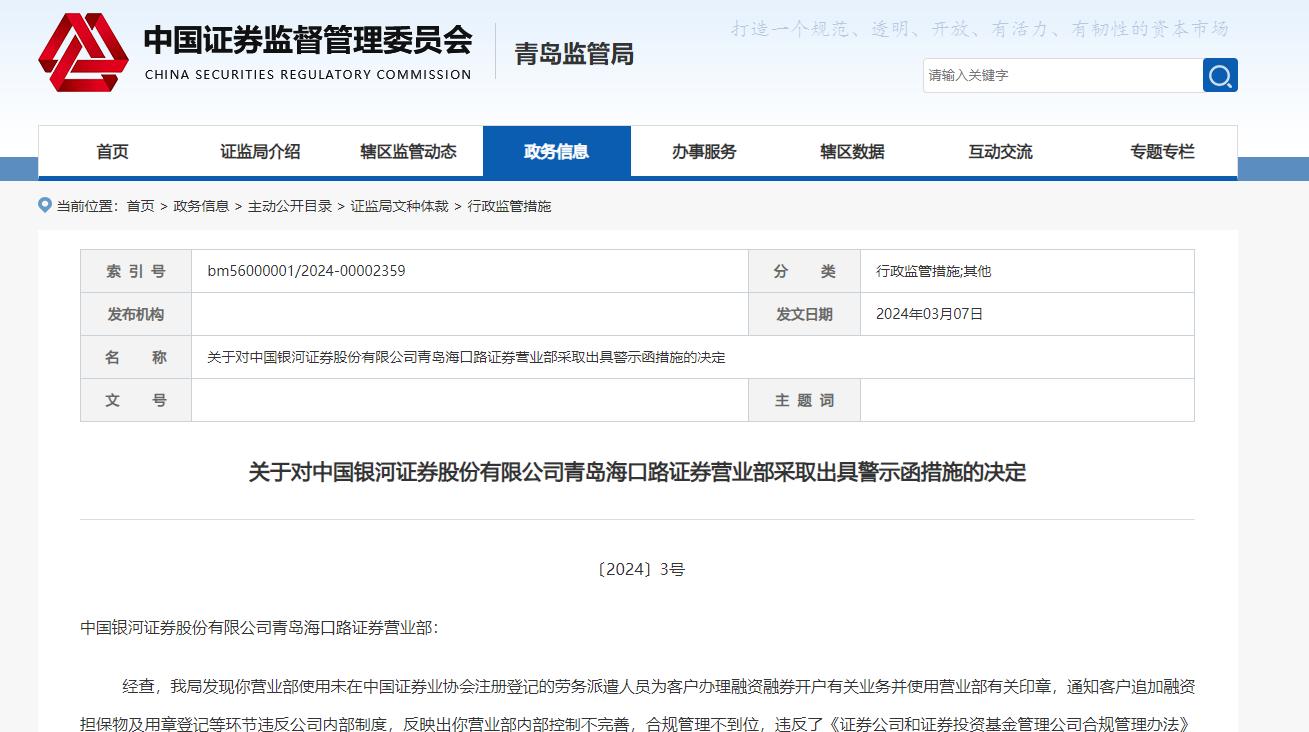Switch to 辖区数据 navigation tab
This screenshot has height=732, width=1309.
852,152
